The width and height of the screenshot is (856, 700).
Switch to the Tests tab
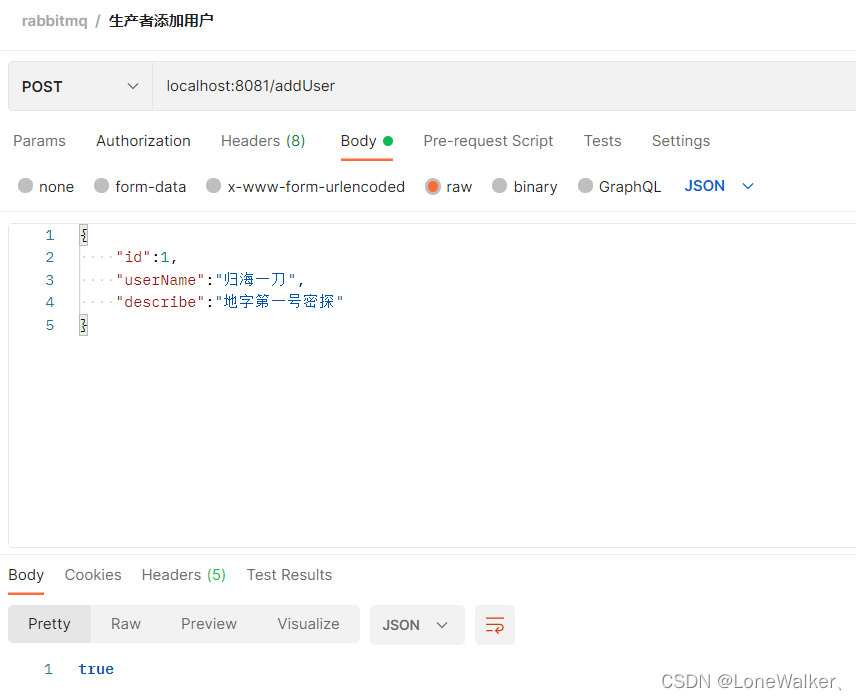pyautogui.click(x=602, y=141)
